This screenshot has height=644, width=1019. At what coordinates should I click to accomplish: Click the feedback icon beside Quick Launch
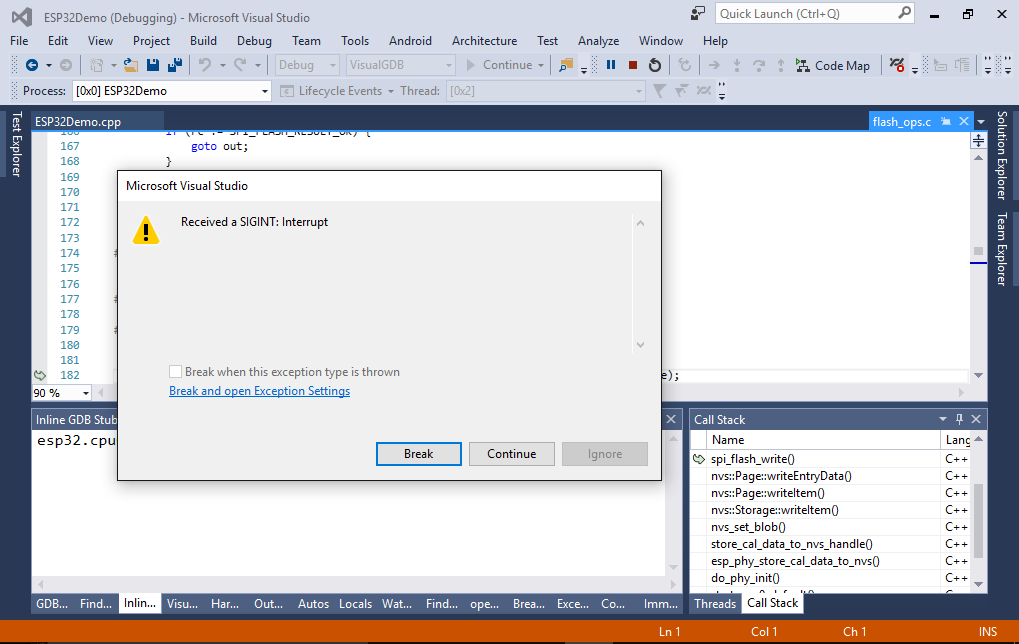point(697,14)
